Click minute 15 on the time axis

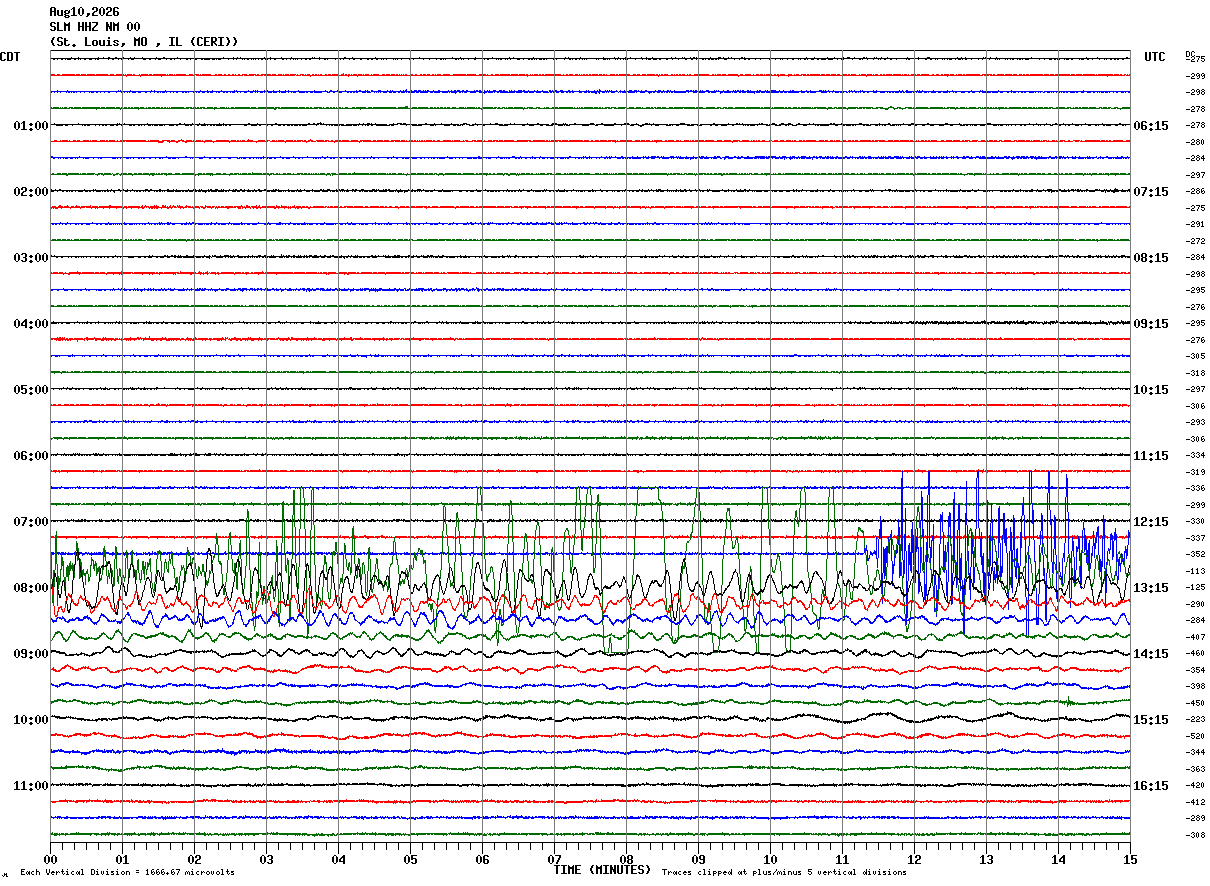pos(1130,859)
